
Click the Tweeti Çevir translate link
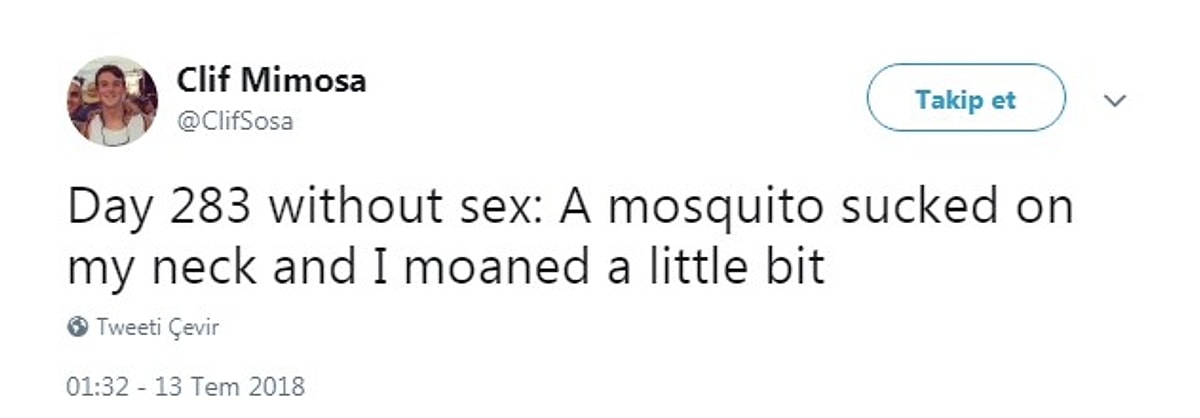[x=156, y=327]
